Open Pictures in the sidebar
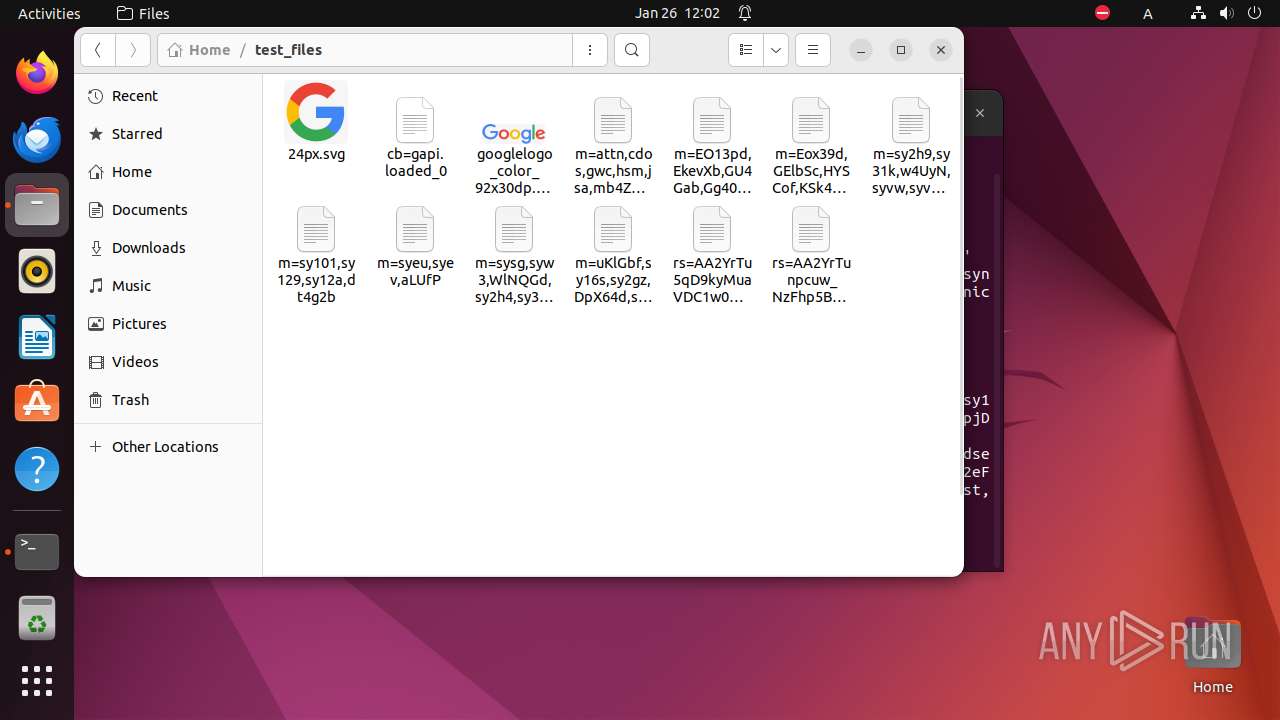This screenshot has height=720, width=1280. 168,324
